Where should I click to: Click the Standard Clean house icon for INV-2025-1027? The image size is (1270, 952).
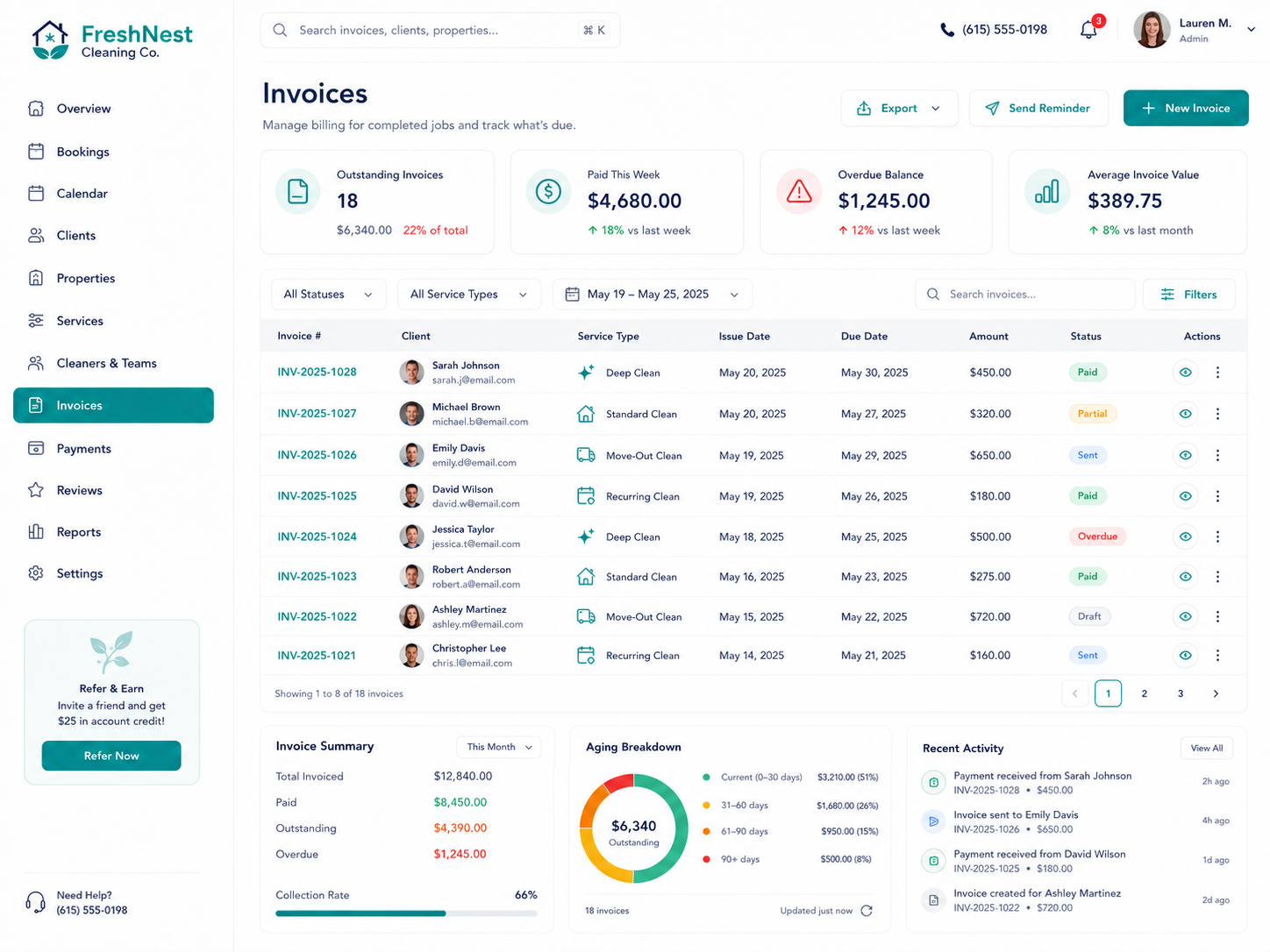tap(586, 414)
